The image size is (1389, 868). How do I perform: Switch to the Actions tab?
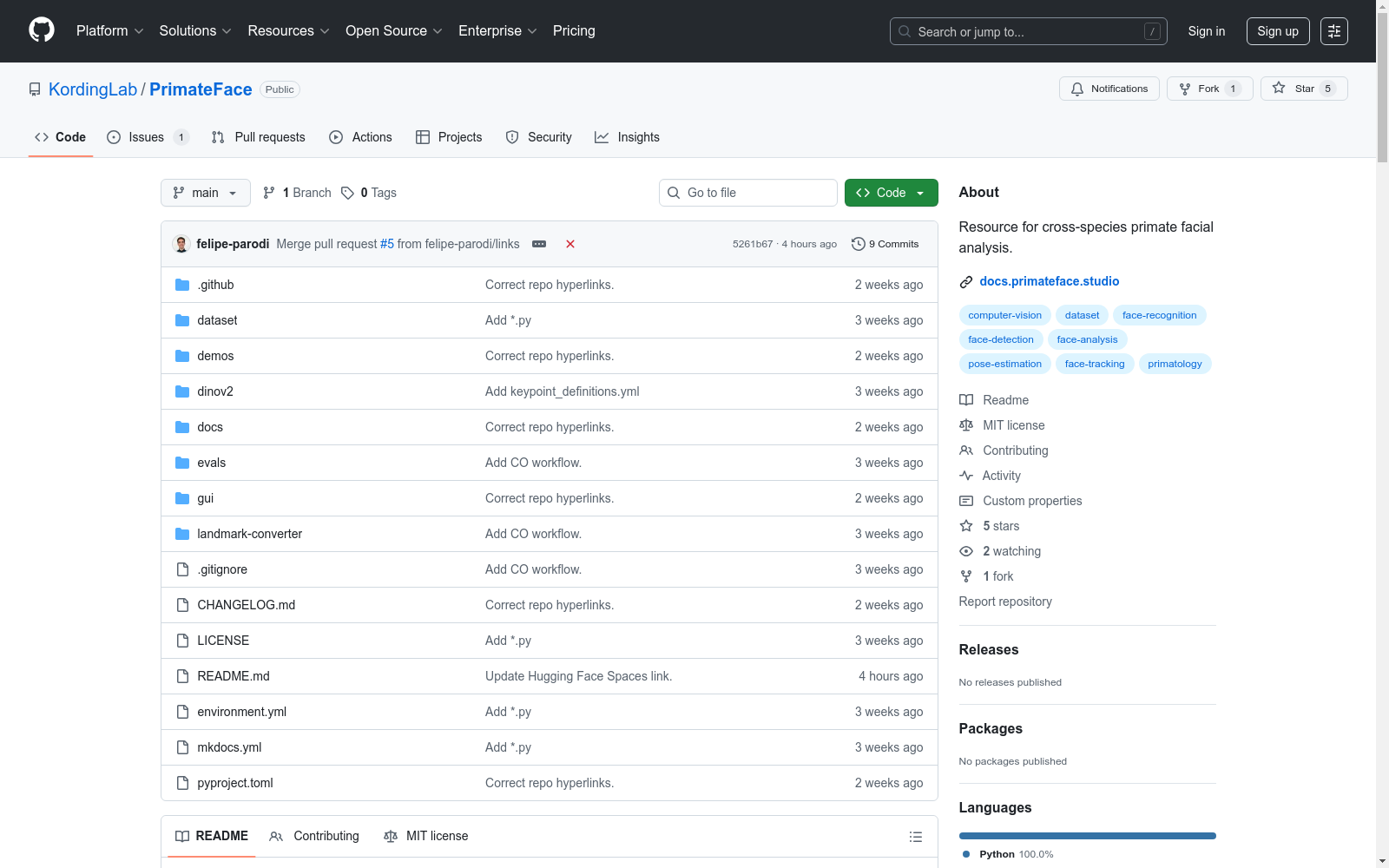360,137
